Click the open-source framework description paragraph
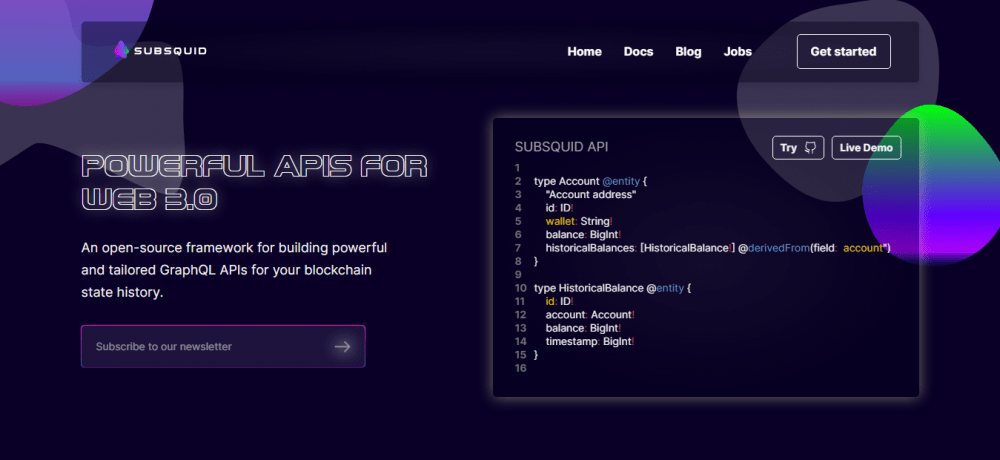1000x460 pixels. [x=234, y=270]
